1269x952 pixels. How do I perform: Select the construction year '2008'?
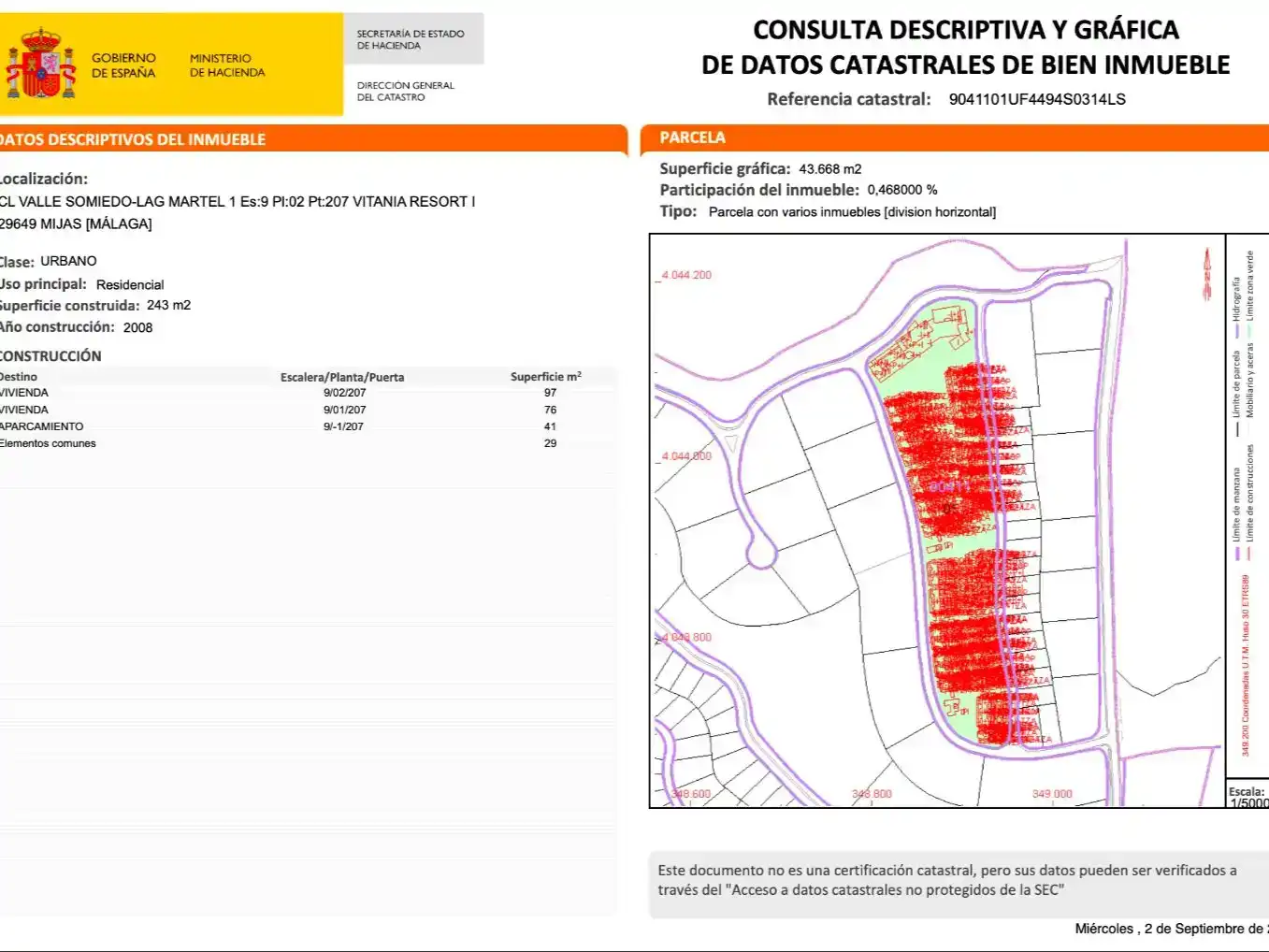[x=137, y=327]
